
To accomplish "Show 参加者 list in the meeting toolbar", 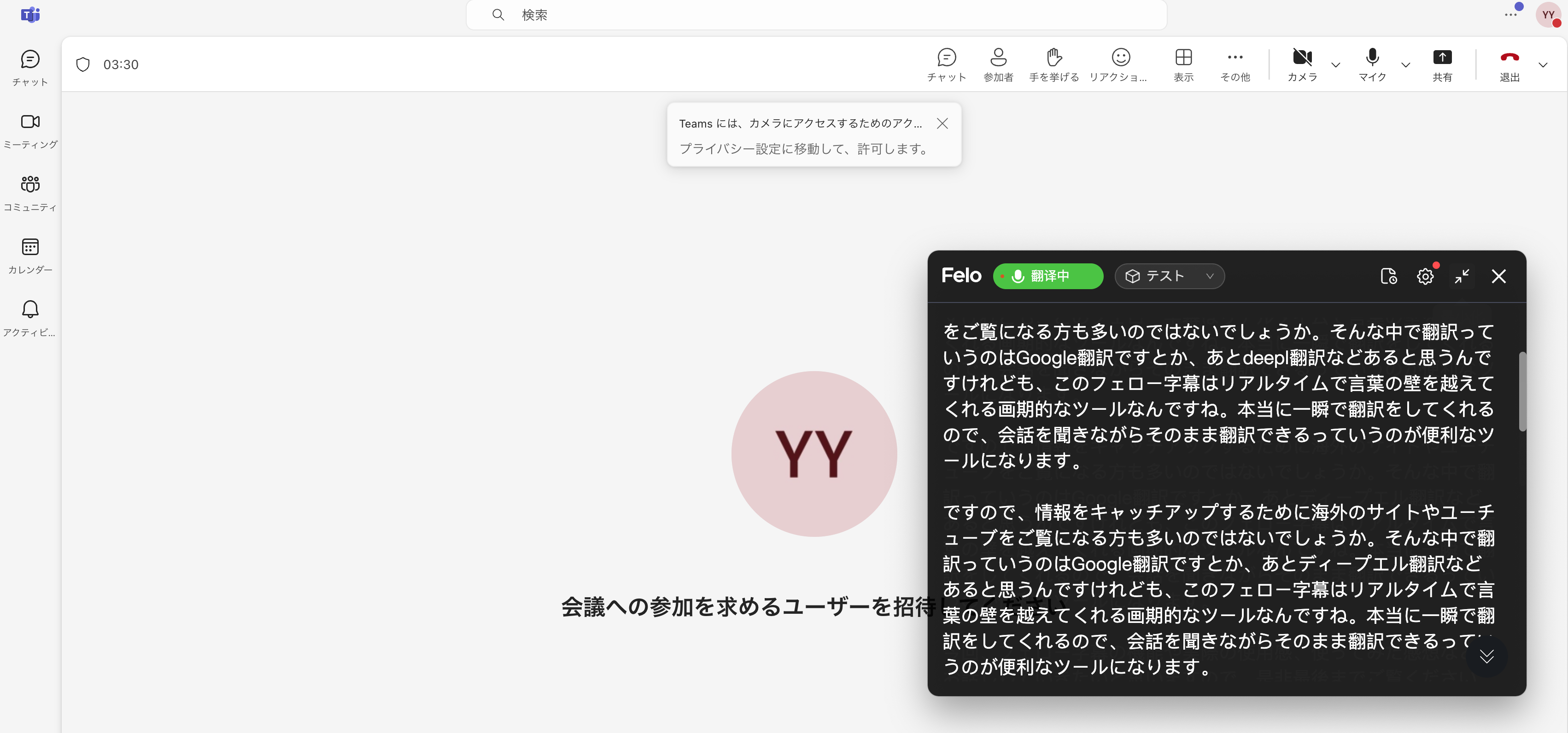I will coord(998,64).
